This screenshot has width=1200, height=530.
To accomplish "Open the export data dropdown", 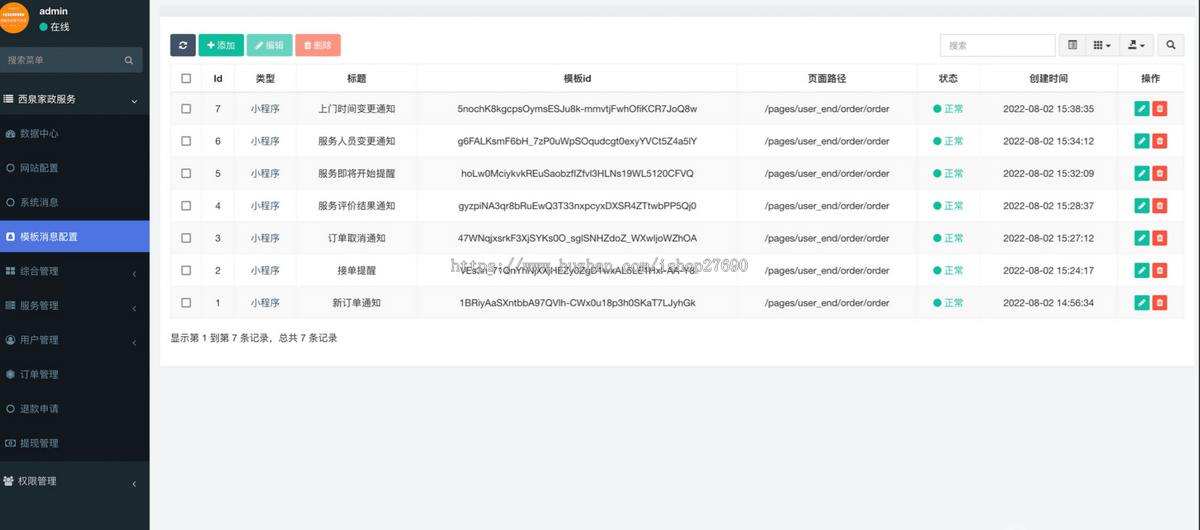I will tap(1137, 45).
